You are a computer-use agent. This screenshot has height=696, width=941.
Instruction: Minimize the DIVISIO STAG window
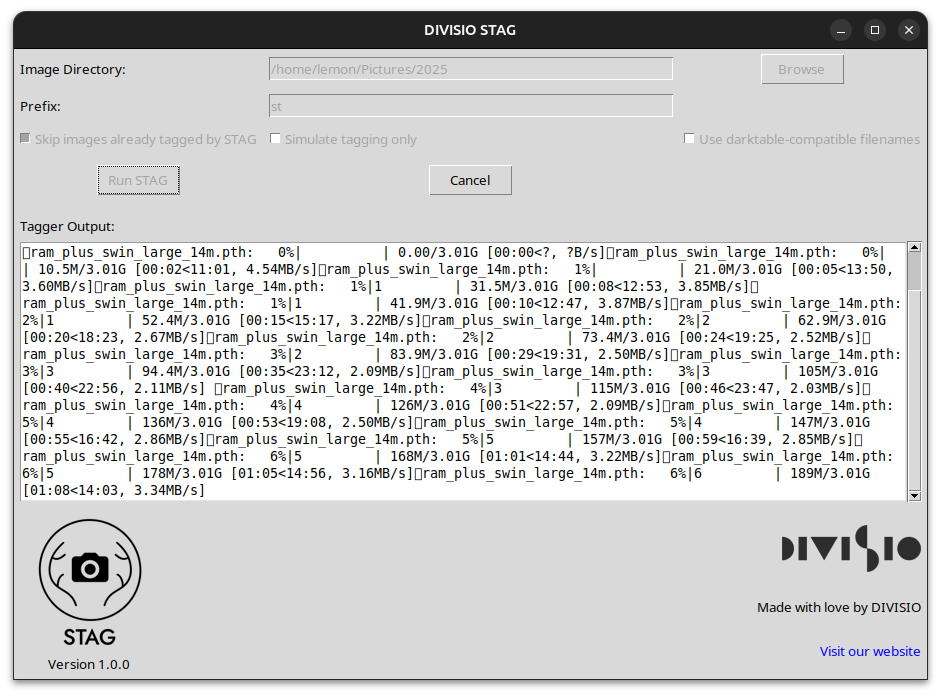tap(841, 30)
